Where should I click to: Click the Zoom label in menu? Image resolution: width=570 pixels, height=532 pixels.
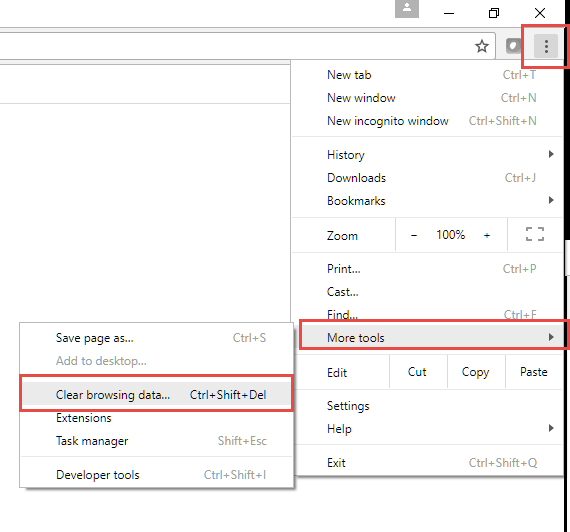(x=342, y=236)
